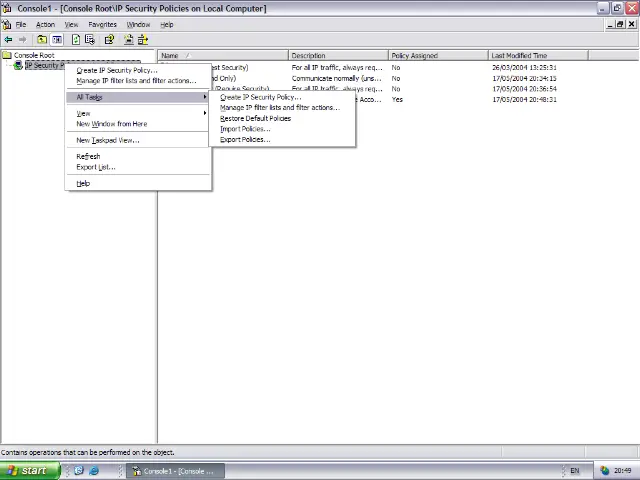The height and width of the screenshot is (480, 640).
Task: Choose Help in the context menu
Action: point(138,183)
